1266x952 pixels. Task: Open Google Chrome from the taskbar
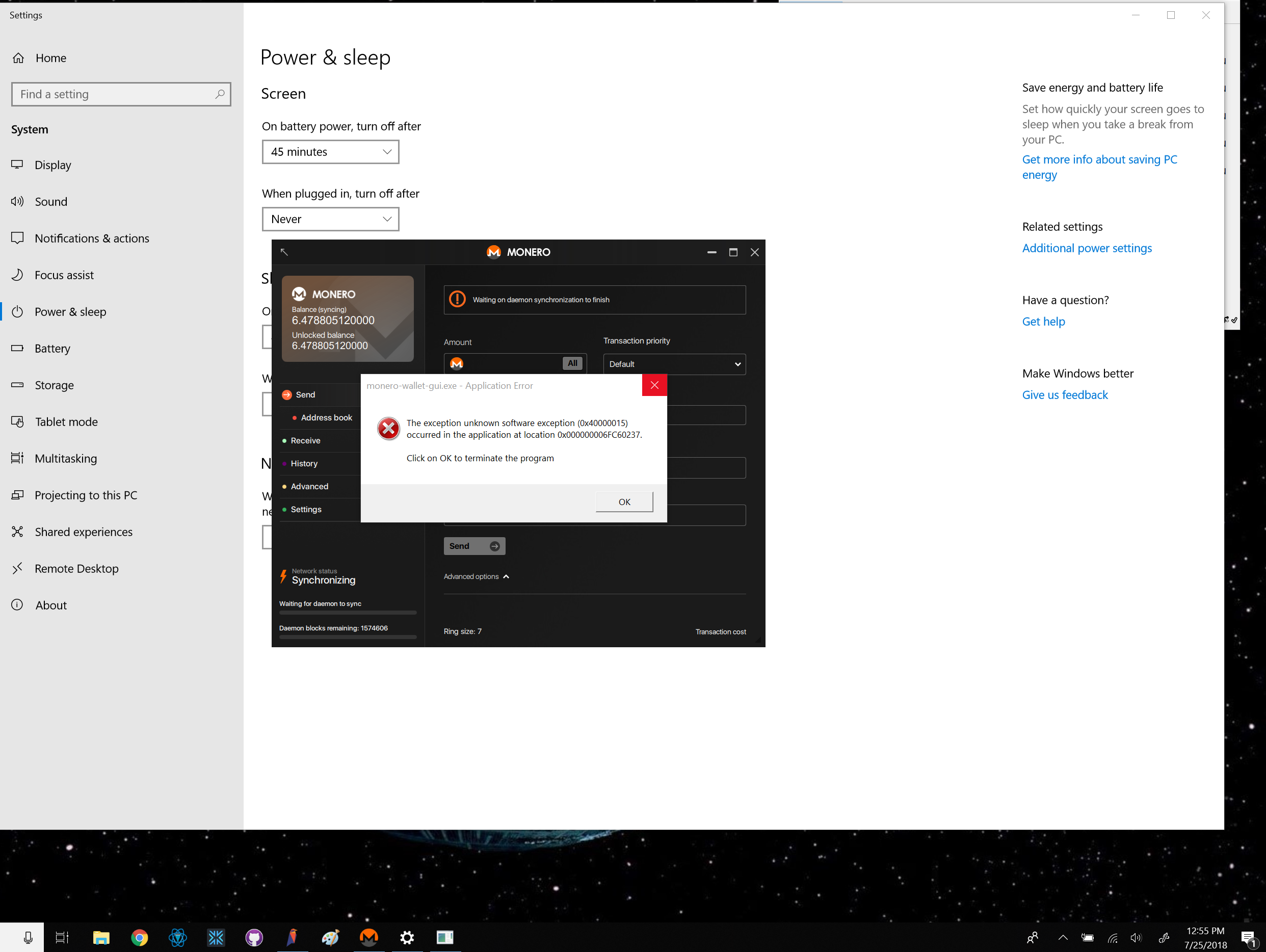pyautogui.click(x=140, y=937)
